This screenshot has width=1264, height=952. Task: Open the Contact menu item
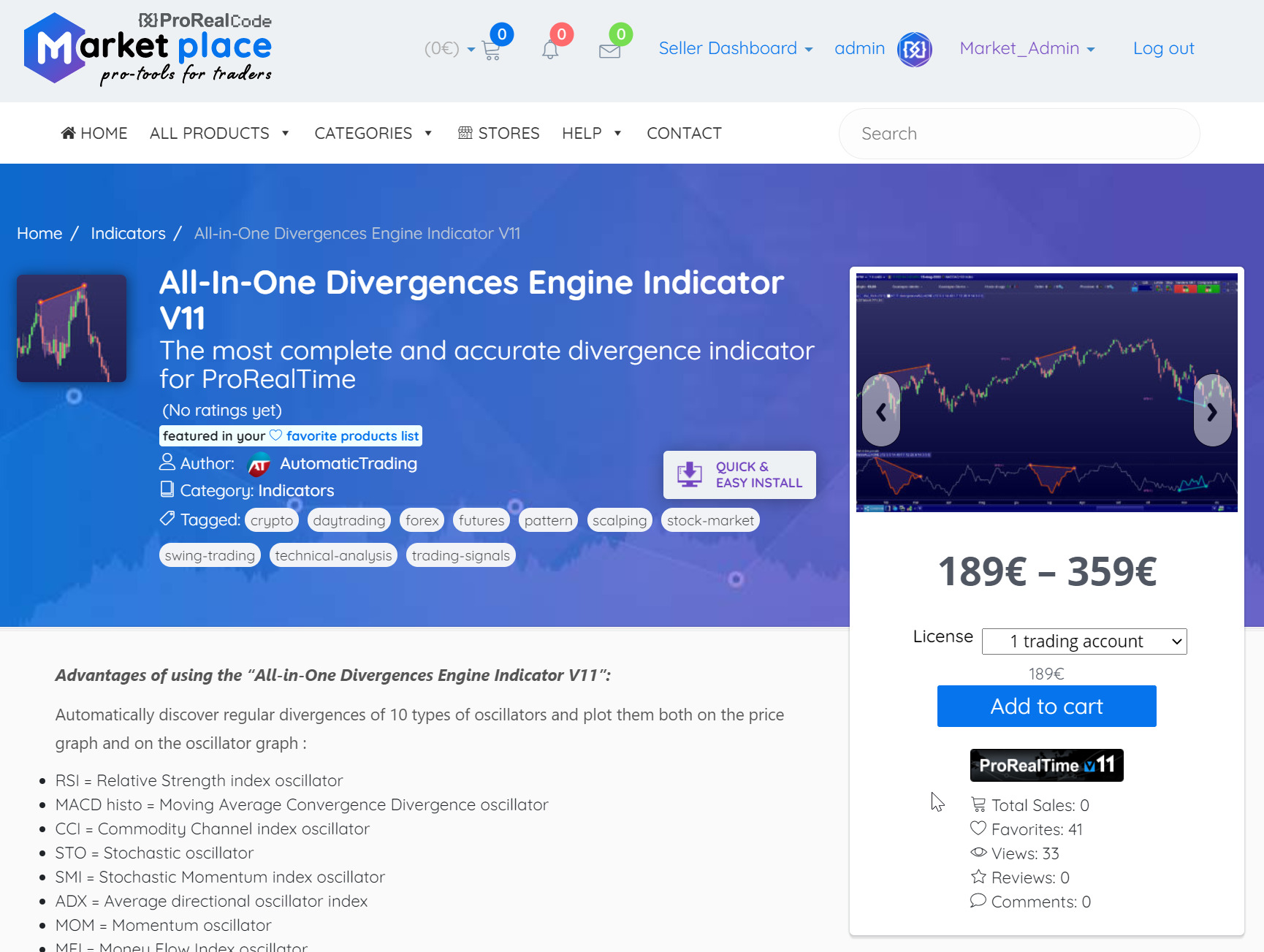click(x=684, y=133)
